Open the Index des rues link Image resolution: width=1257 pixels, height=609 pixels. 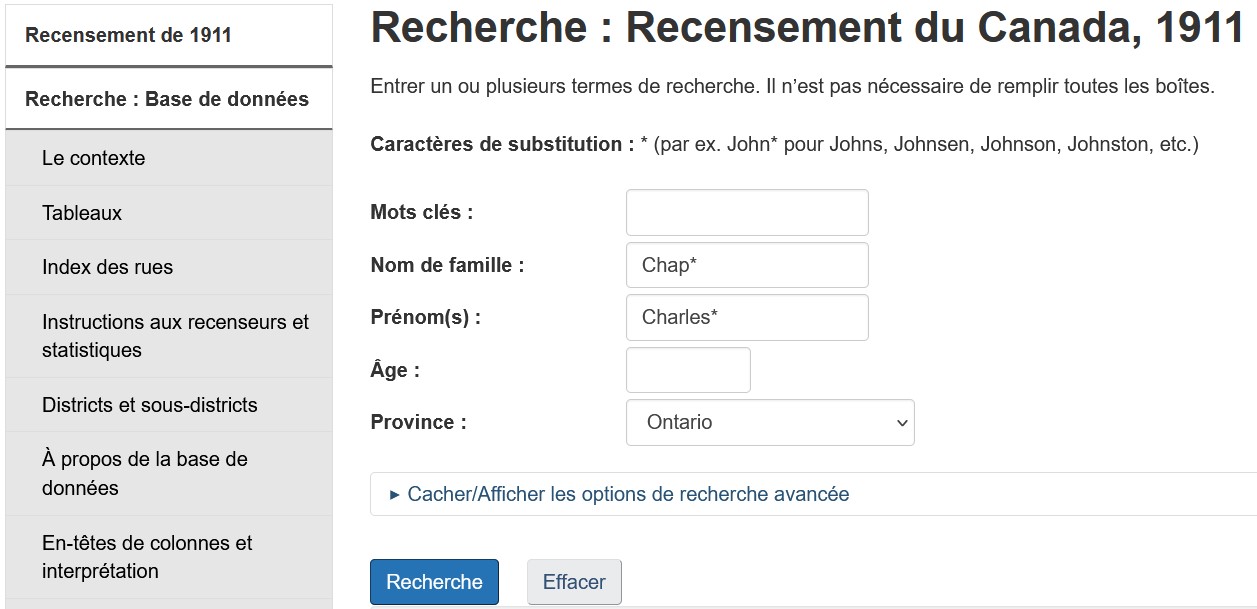pyautogui.click(x=107, y=267)
